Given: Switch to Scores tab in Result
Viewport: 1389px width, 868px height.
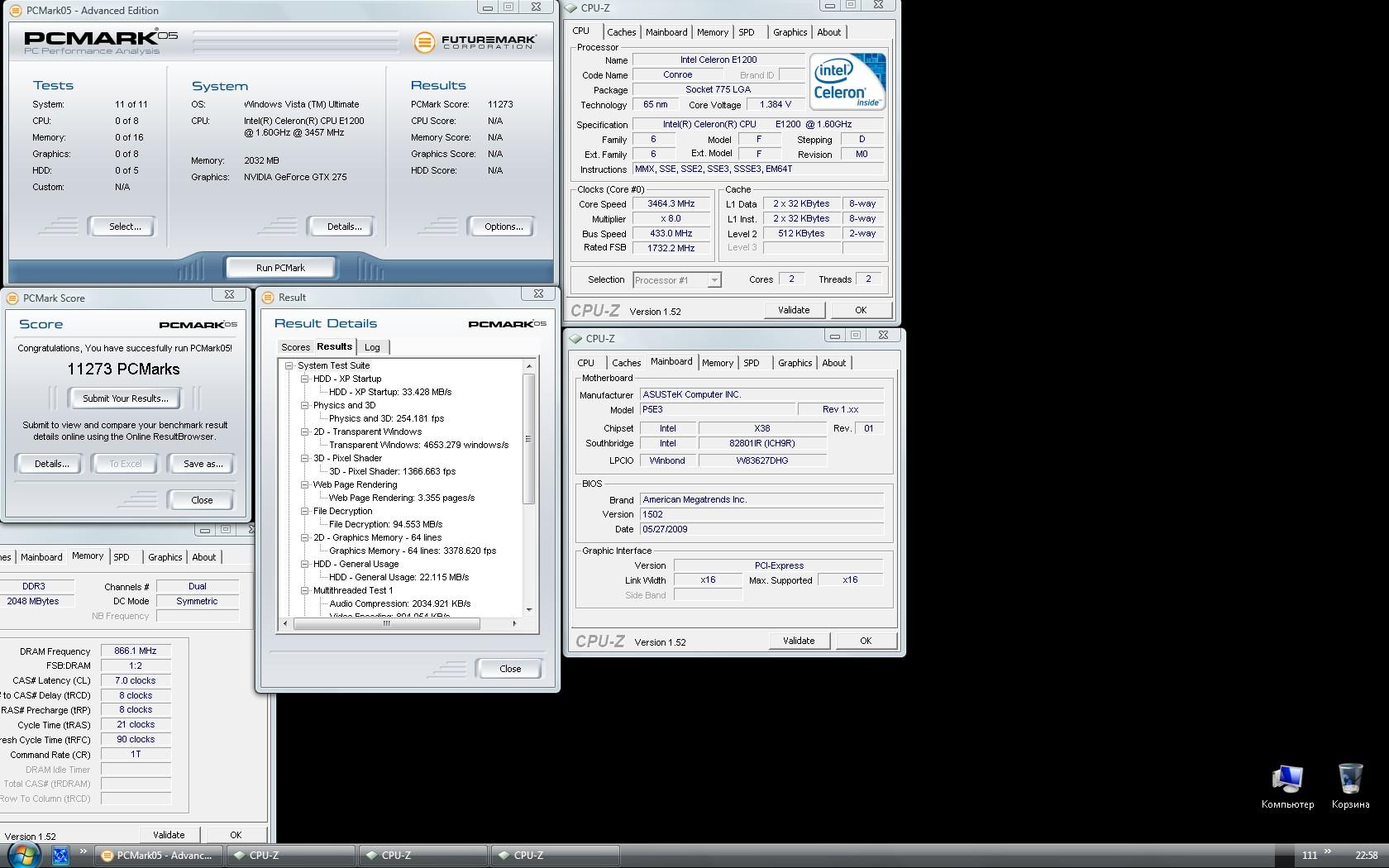Looking at the screenshot, I should pyautogui.click(x=295, y=347).
